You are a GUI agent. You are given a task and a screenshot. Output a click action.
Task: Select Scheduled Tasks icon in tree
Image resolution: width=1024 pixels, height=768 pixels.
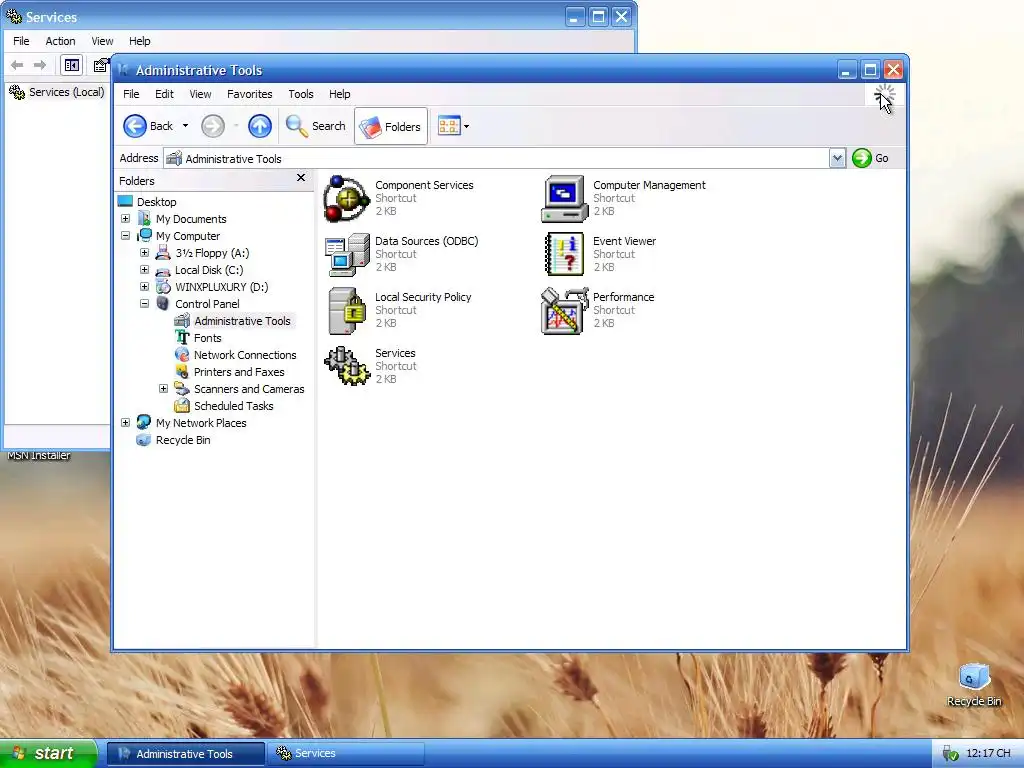coord(182,406)
